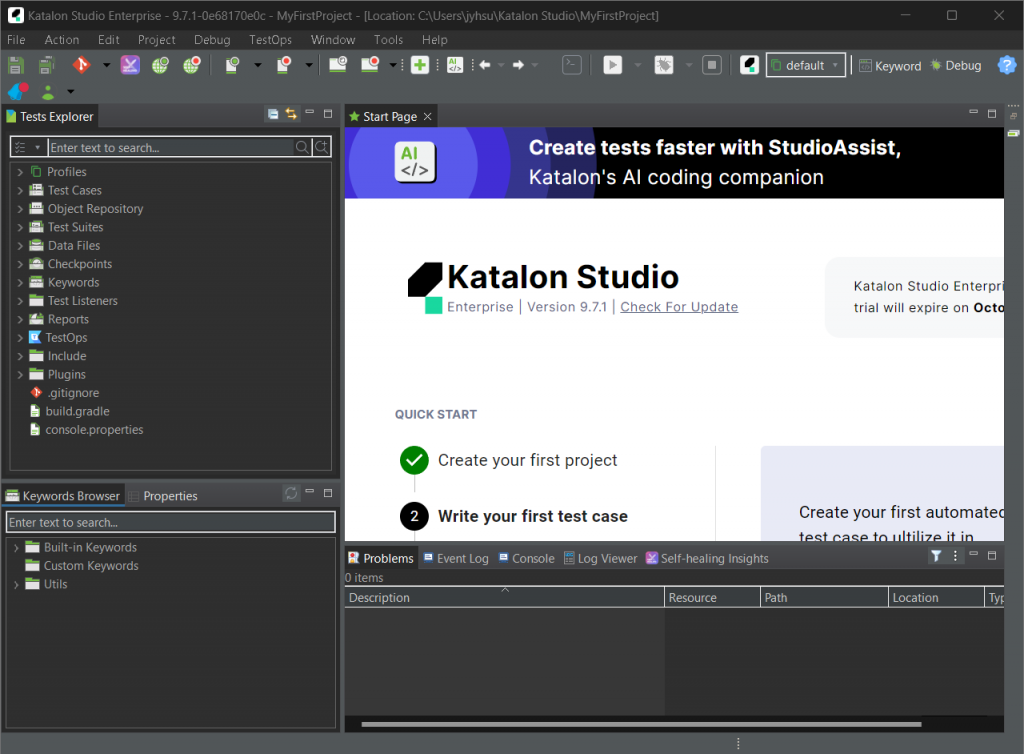Viewport: 1024px width, 754px height.
Task: Click link with editor arrows icon
Action: click(291, 114)
